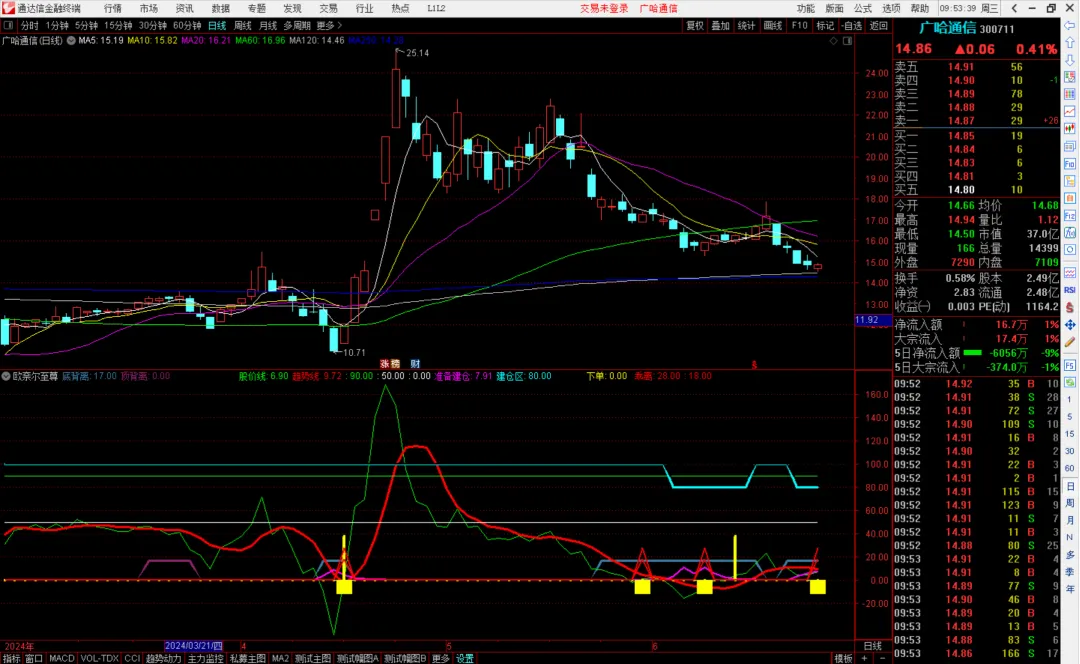Select the 主力监控 indicator tab

(205, 658)
